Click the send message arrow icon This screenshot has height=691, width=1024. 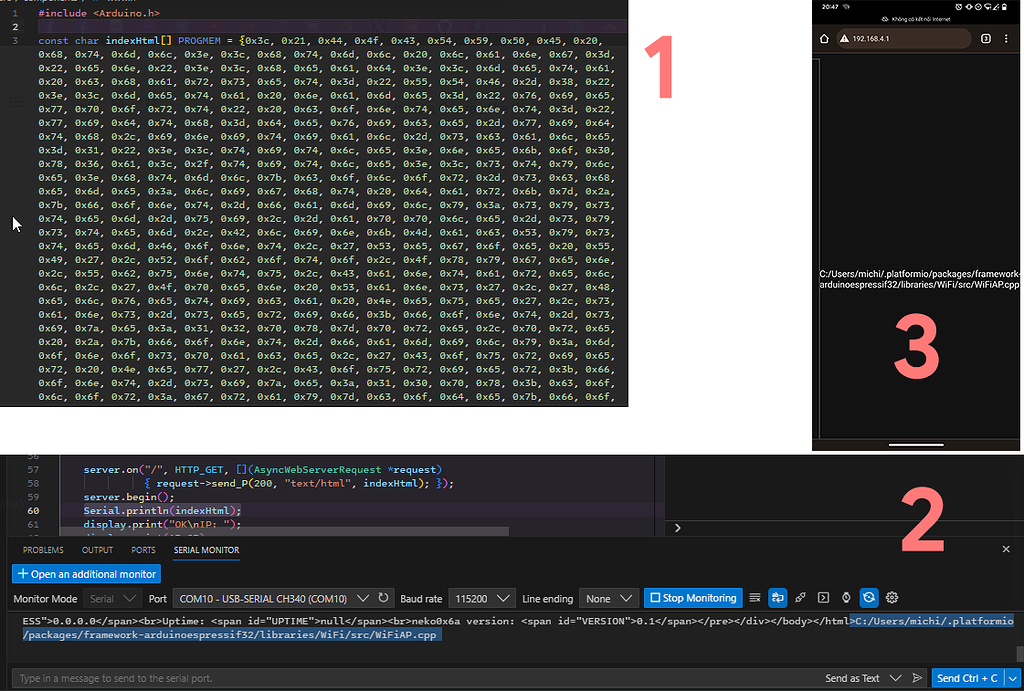tap(917, 678)
